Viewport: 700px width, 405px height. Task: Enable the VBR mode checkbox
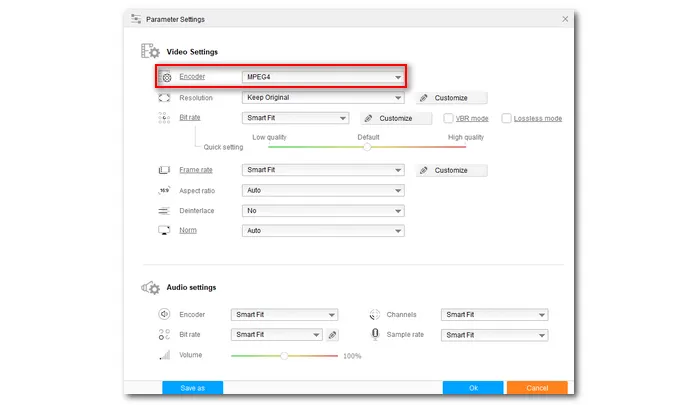[x=450, y=118]
